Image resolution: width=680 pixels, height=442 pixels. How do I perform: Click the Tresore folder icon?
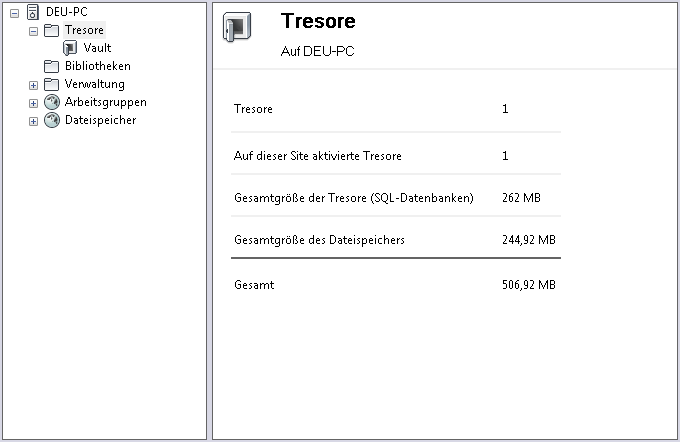52,30
